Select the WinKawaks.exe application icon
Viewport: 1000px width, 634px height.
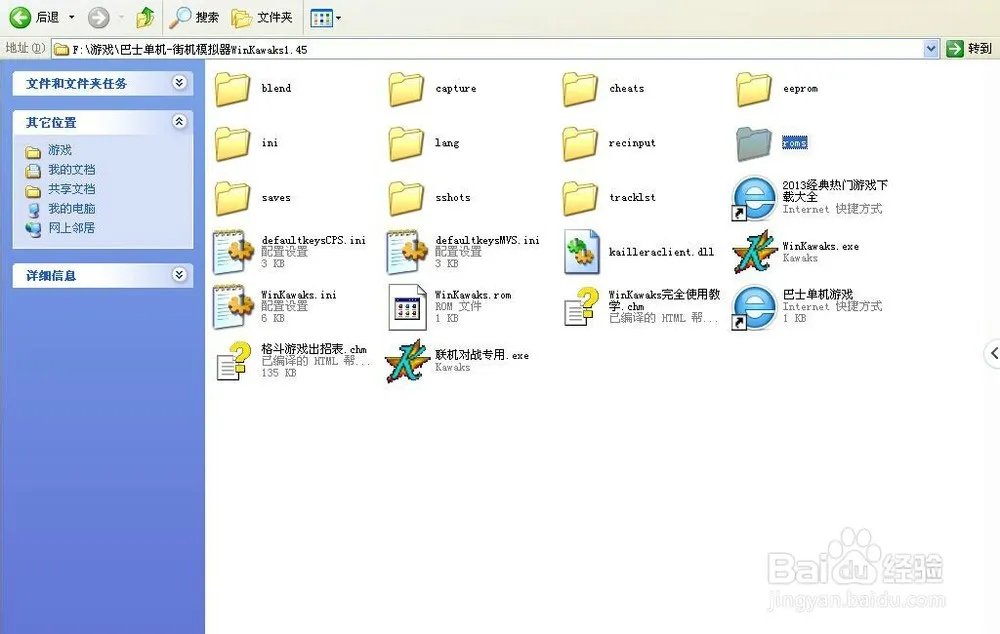754,252
